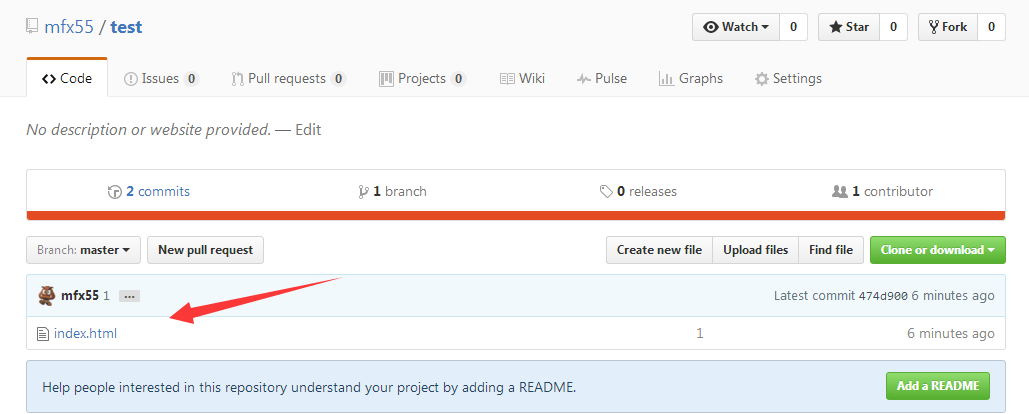The height and width of the screenshot is (414, 1029).
Task: Expand the commit message ellipsis
Action: click(x=129, y=297)
